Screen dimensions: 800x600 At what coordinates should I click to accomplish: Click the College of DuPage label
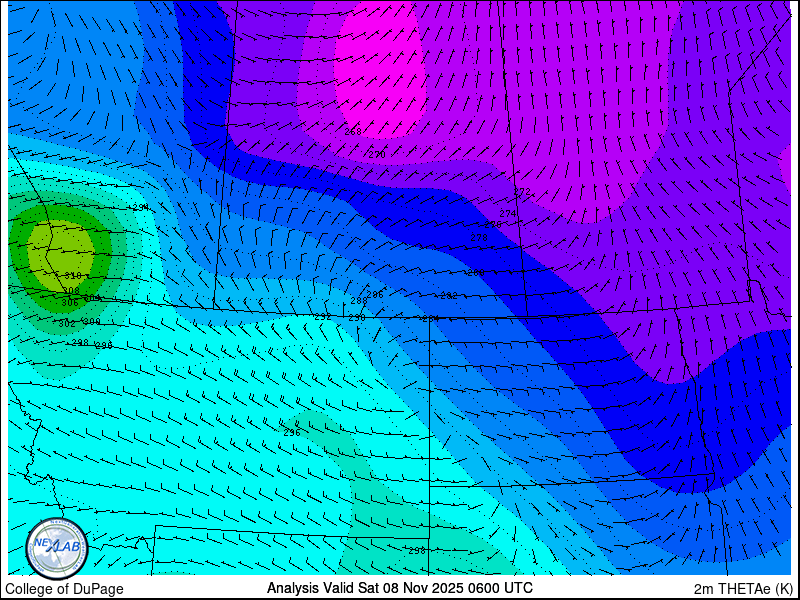pos(64,589)
